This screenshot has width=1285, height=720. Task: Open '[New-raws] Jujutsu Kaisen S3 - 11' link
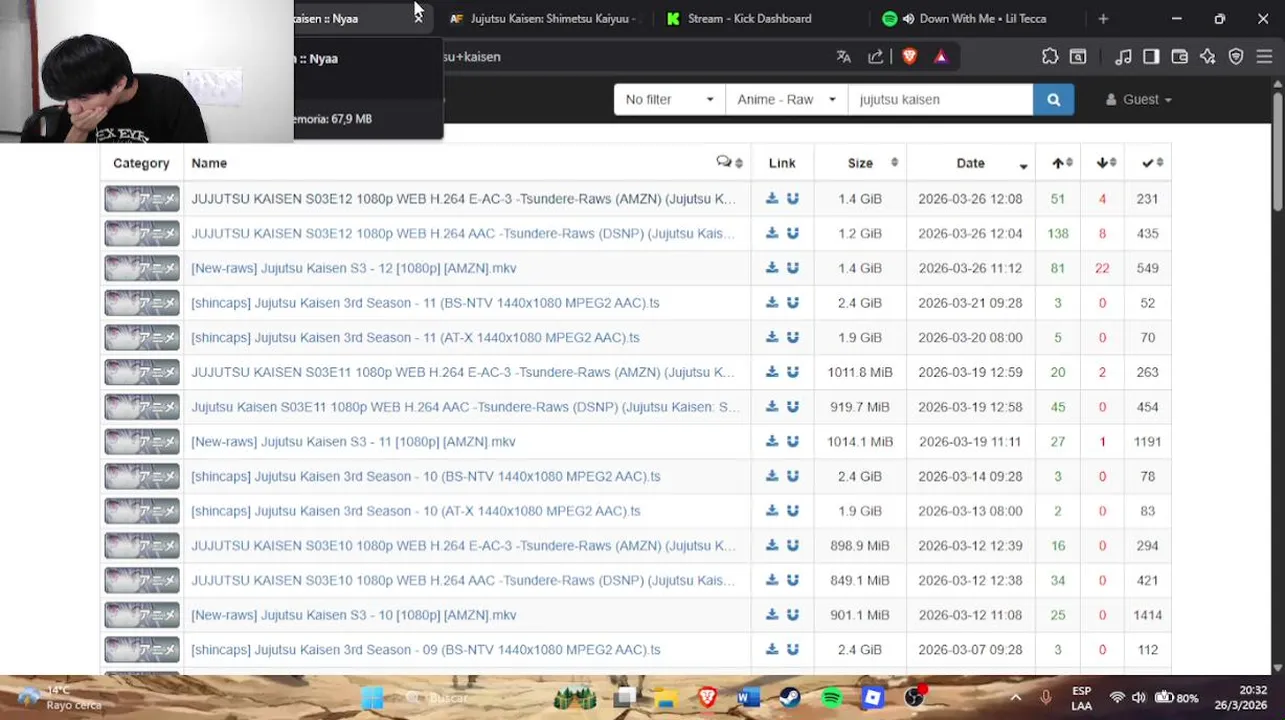353,441
